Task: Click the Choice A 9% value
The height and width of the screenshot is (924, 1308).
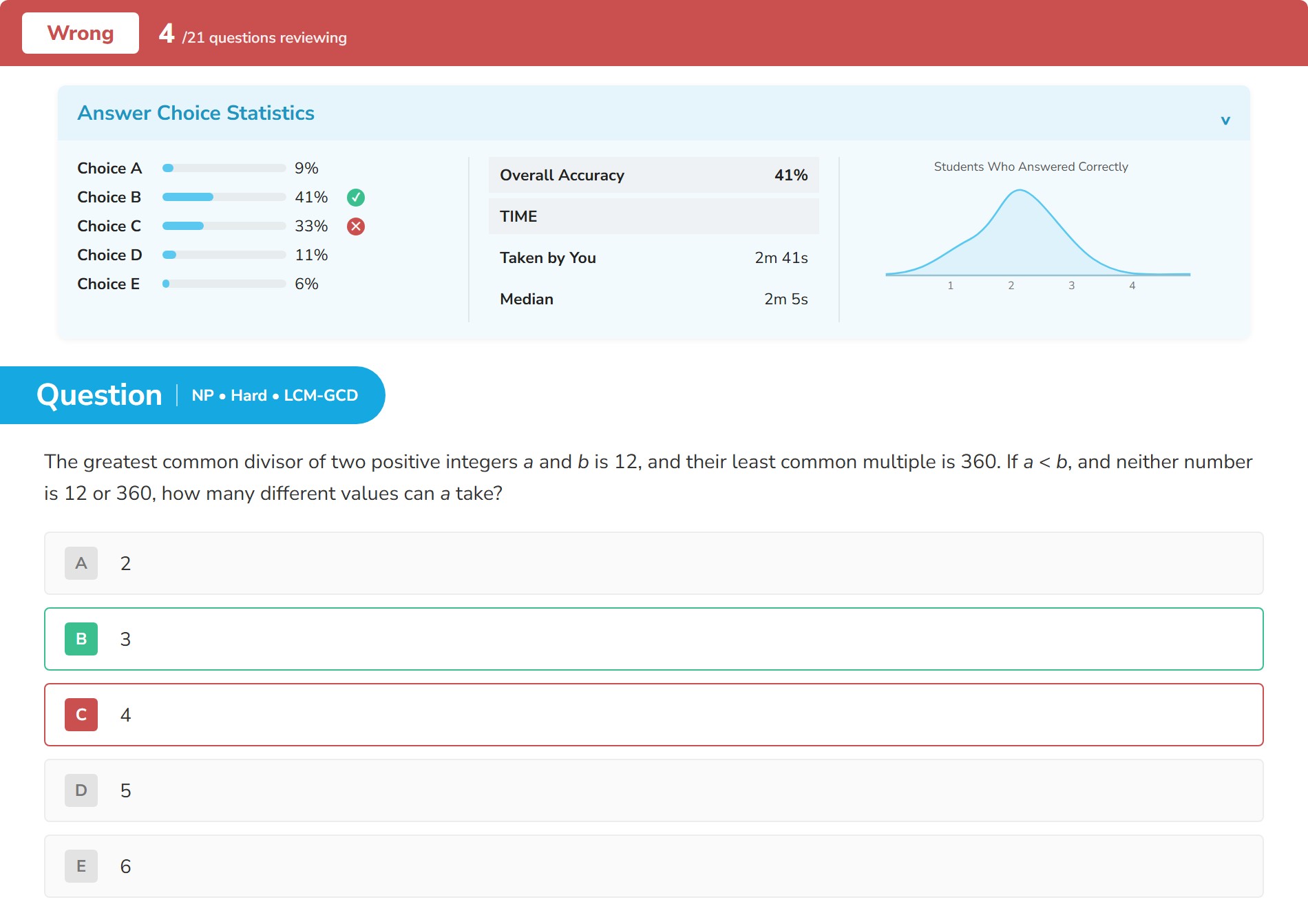Action: point(306,168)
